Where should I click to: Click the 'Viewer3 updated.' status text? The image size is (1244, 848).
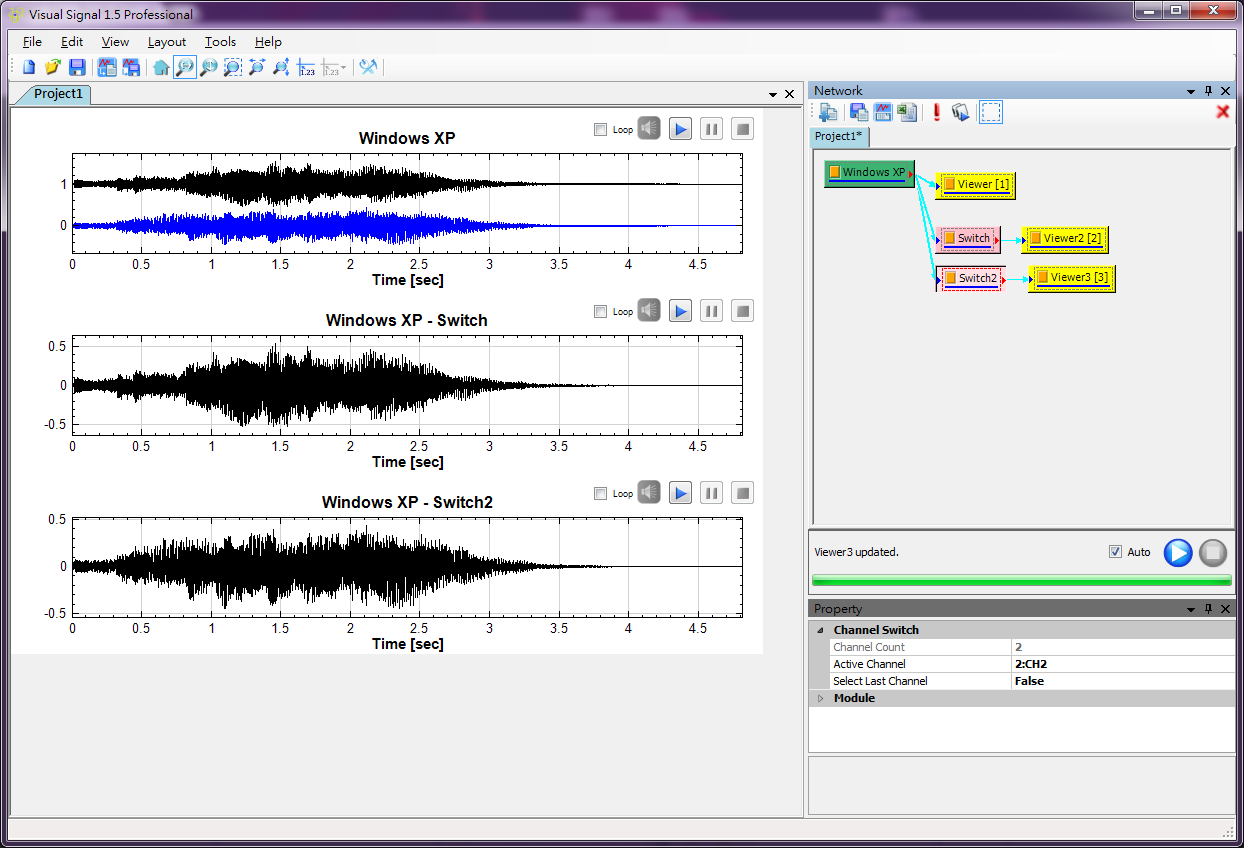pos(856,552)
